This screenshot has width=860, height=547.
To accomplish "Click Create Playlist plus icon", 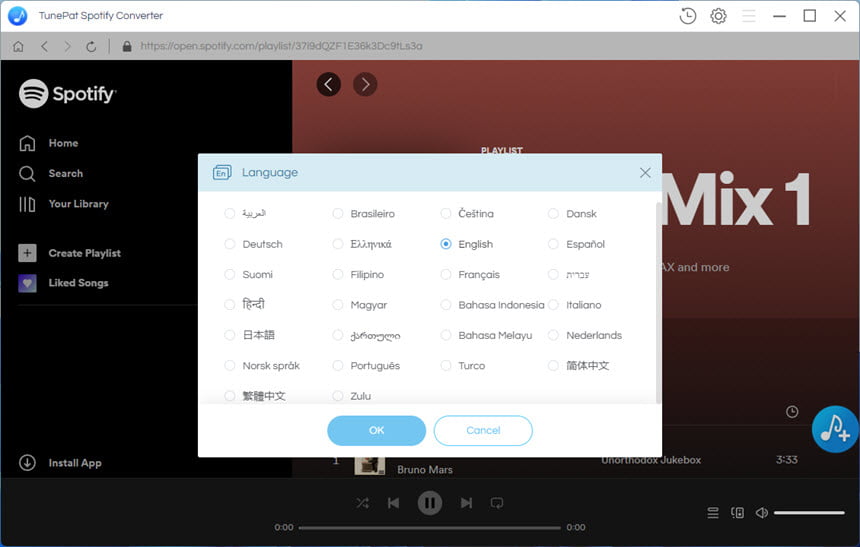I will [27, 253].
